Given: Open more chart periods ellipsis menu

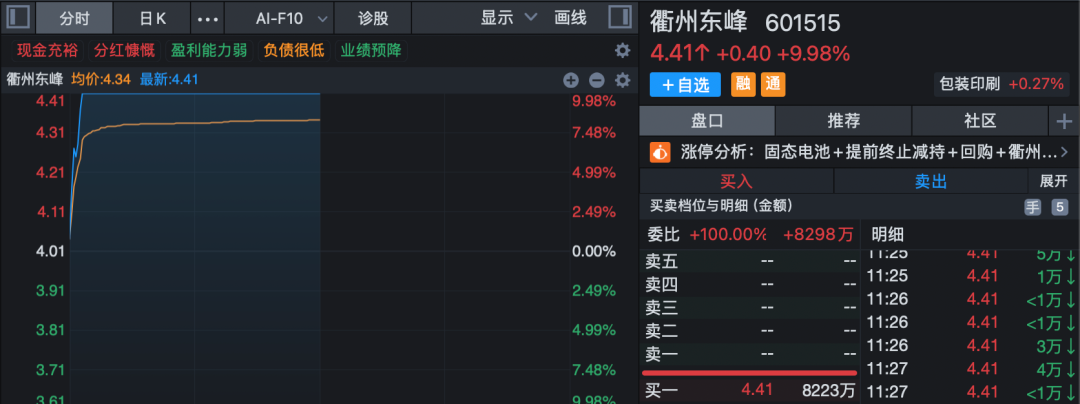Looking at the screenshot, I should pos(208,18).
